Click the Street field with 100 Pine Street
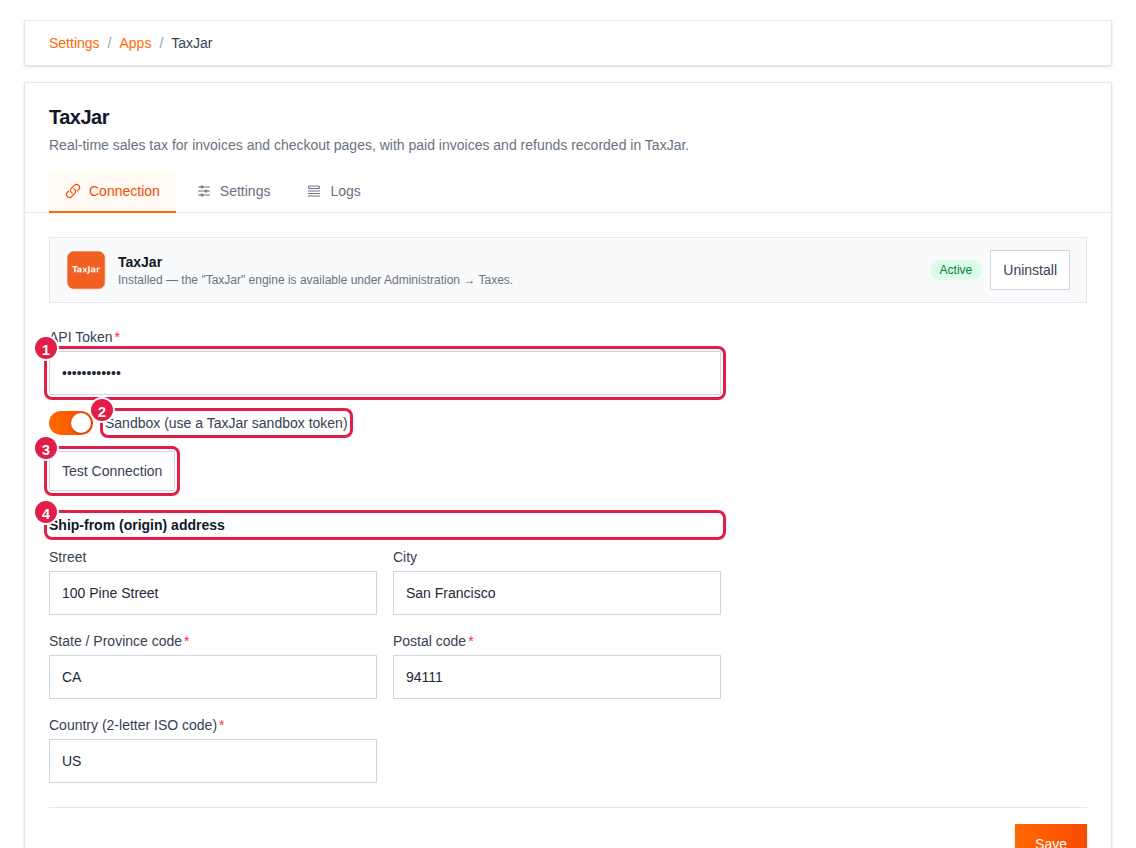 point(213,593)
